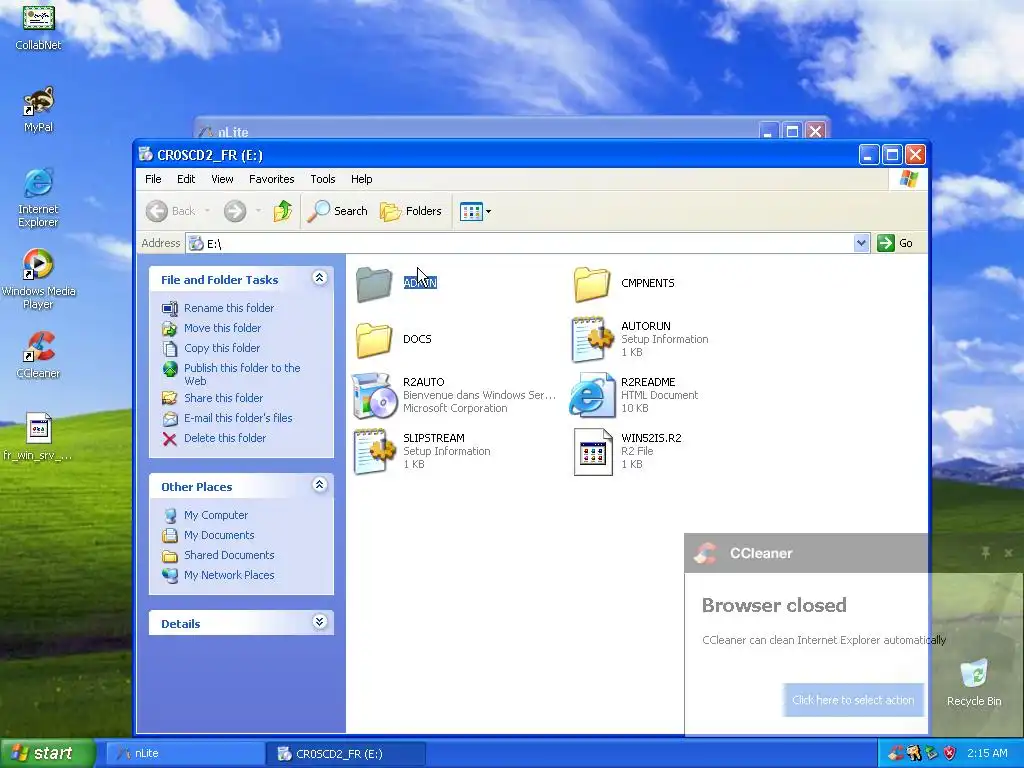Expand the Details panel
This screenshot has width=1024, height=768.
coord(319,622)
